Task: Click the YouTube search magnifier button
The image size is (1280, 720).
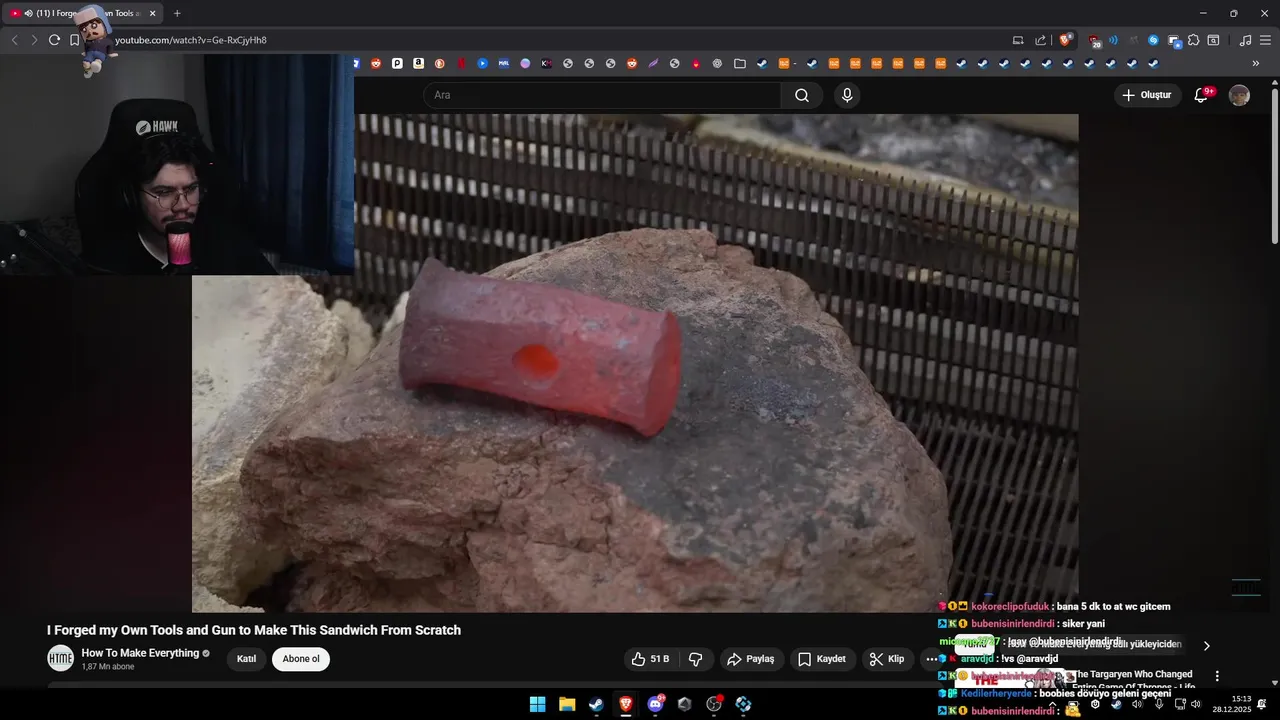Action: pos(802,95)
